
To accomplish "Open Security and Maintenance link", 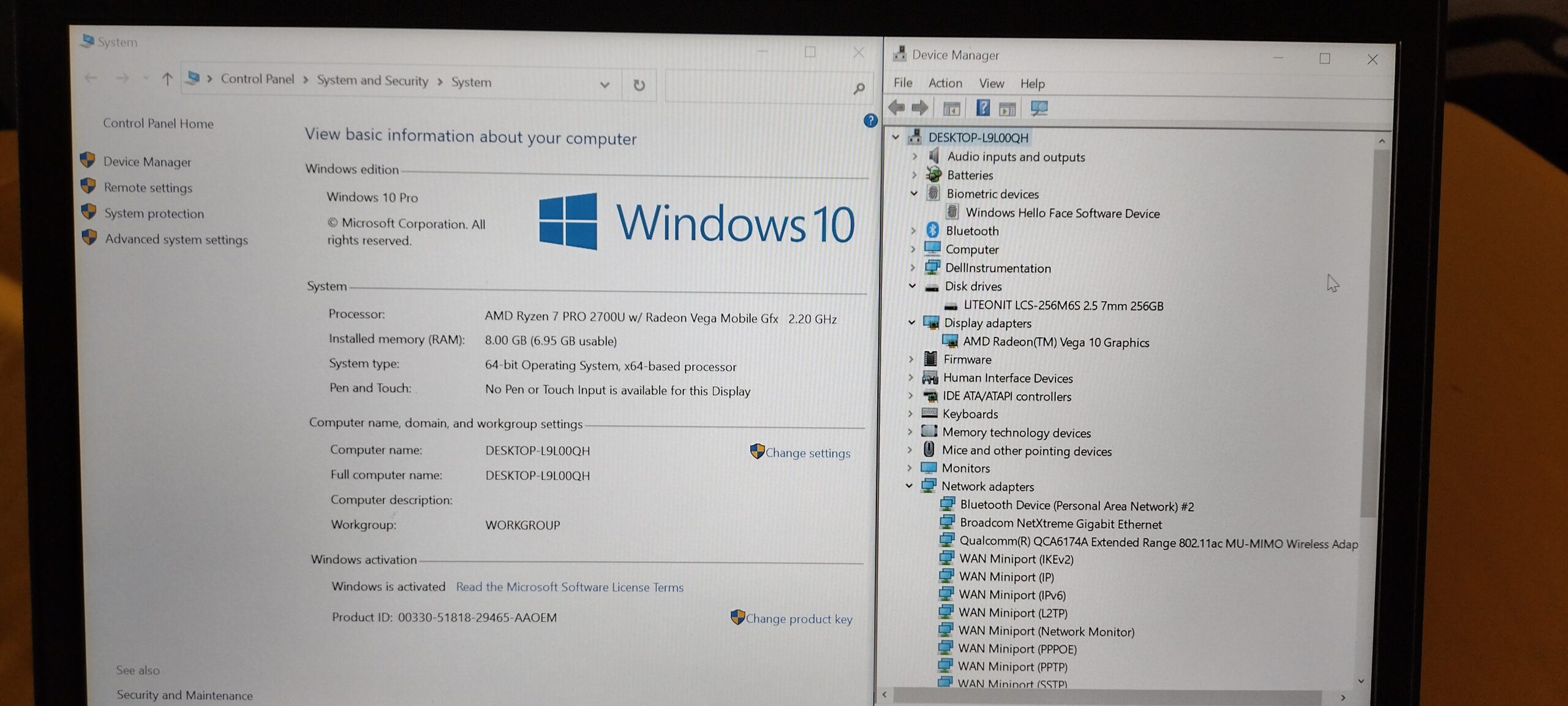I will tap(184, 695).
